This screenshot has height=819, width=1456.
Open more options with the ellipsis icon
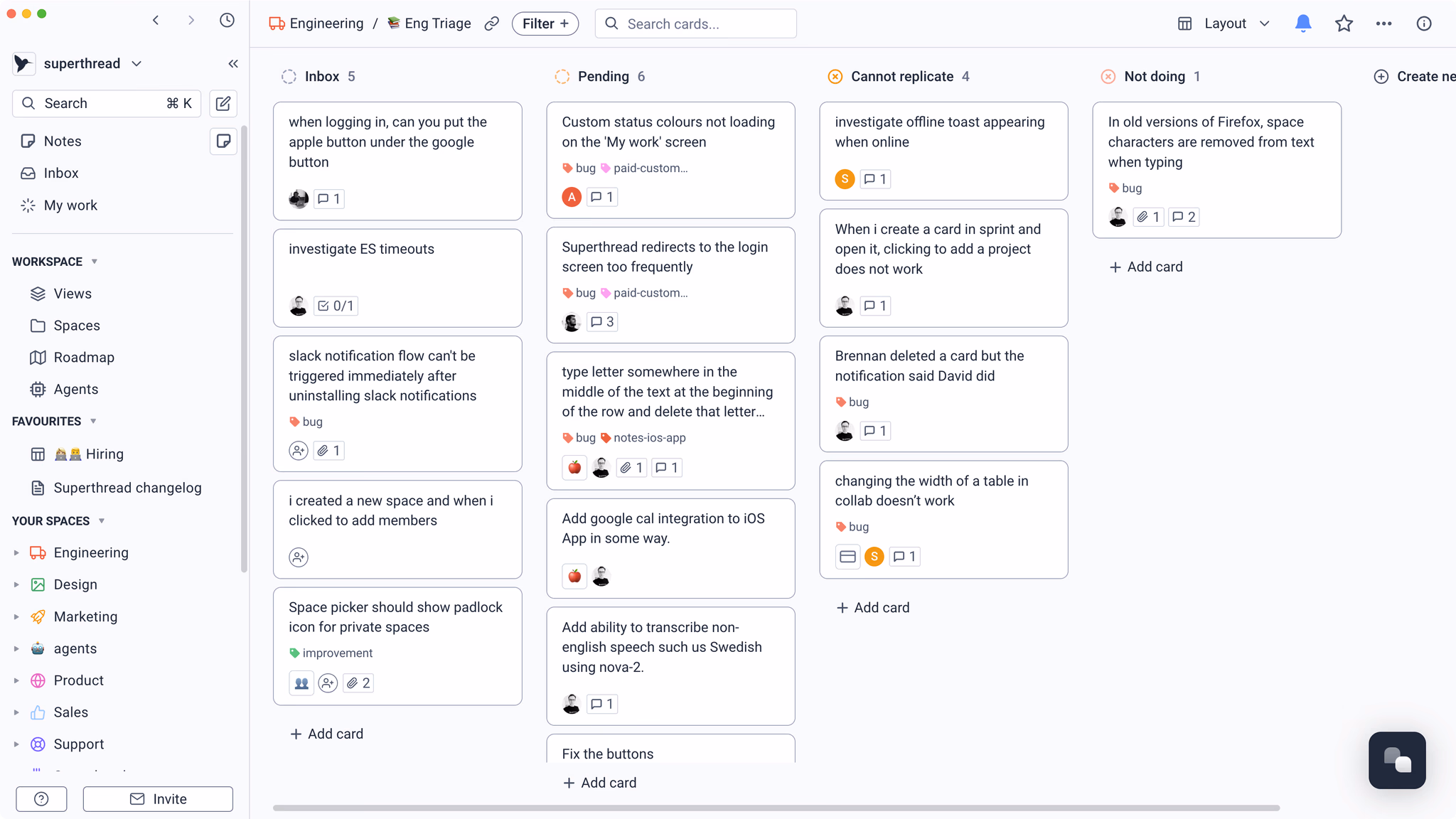pos(1383,23)
